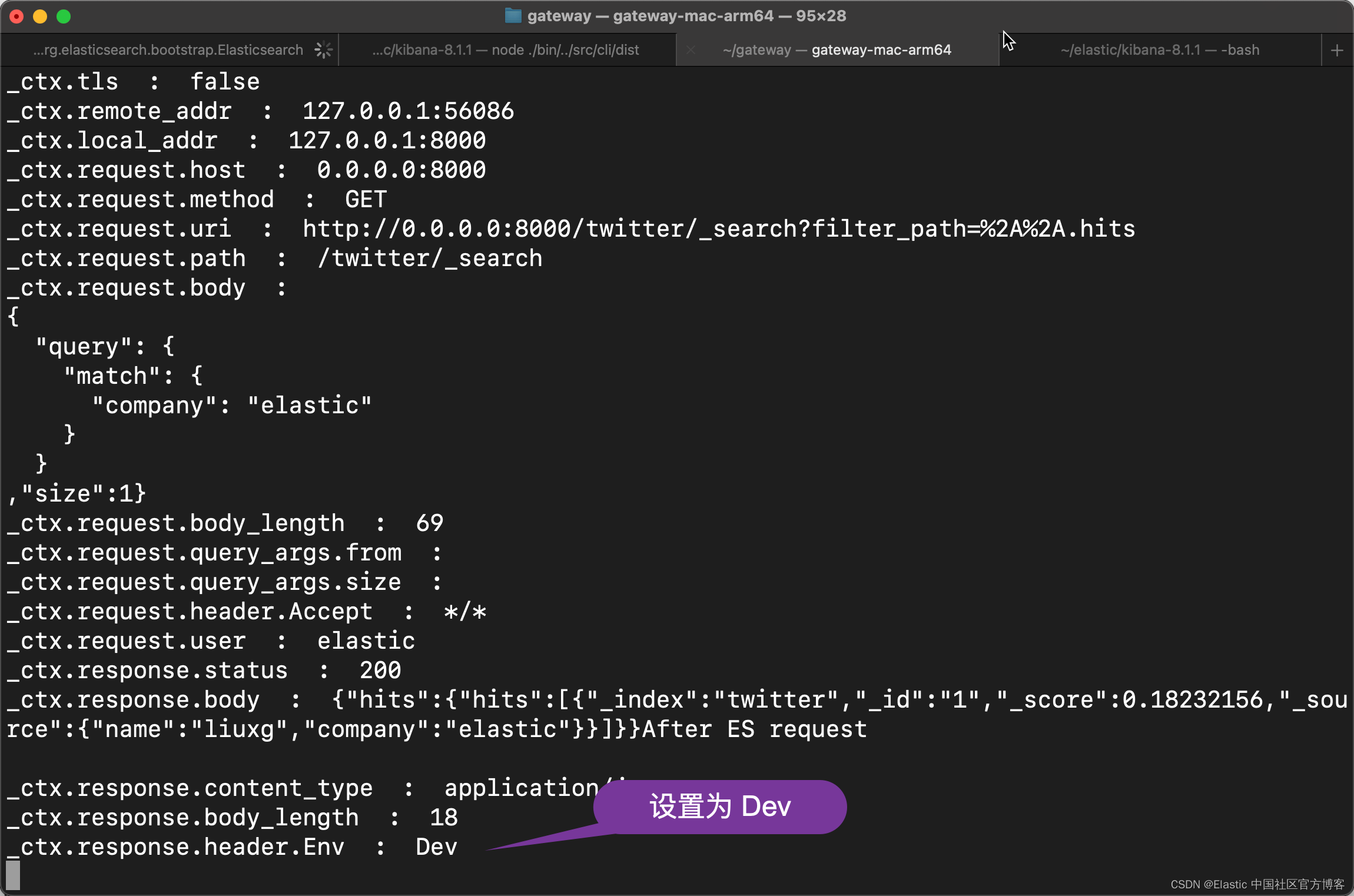Close the gateway-mac-arm64 tab
The height and width of the screenshot is (896, 1354).
pyautogui.click(x=691, y=50)
